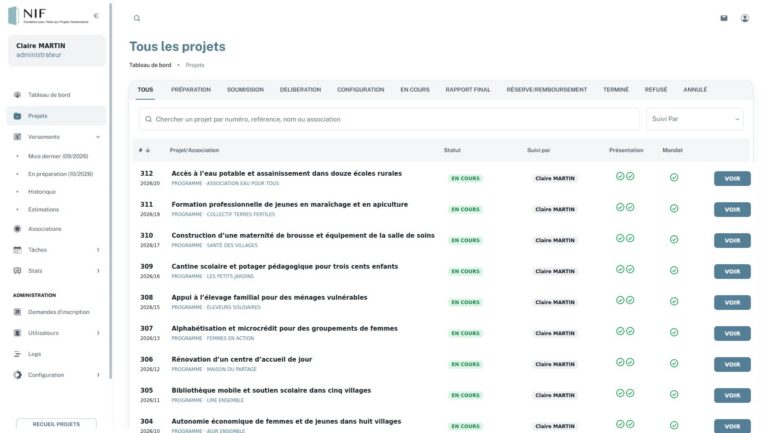Click project title Rénovation d'un centre d'accueil de jour
The width and height of the screenshot is (768, 433).
click(x=241, y=360)
